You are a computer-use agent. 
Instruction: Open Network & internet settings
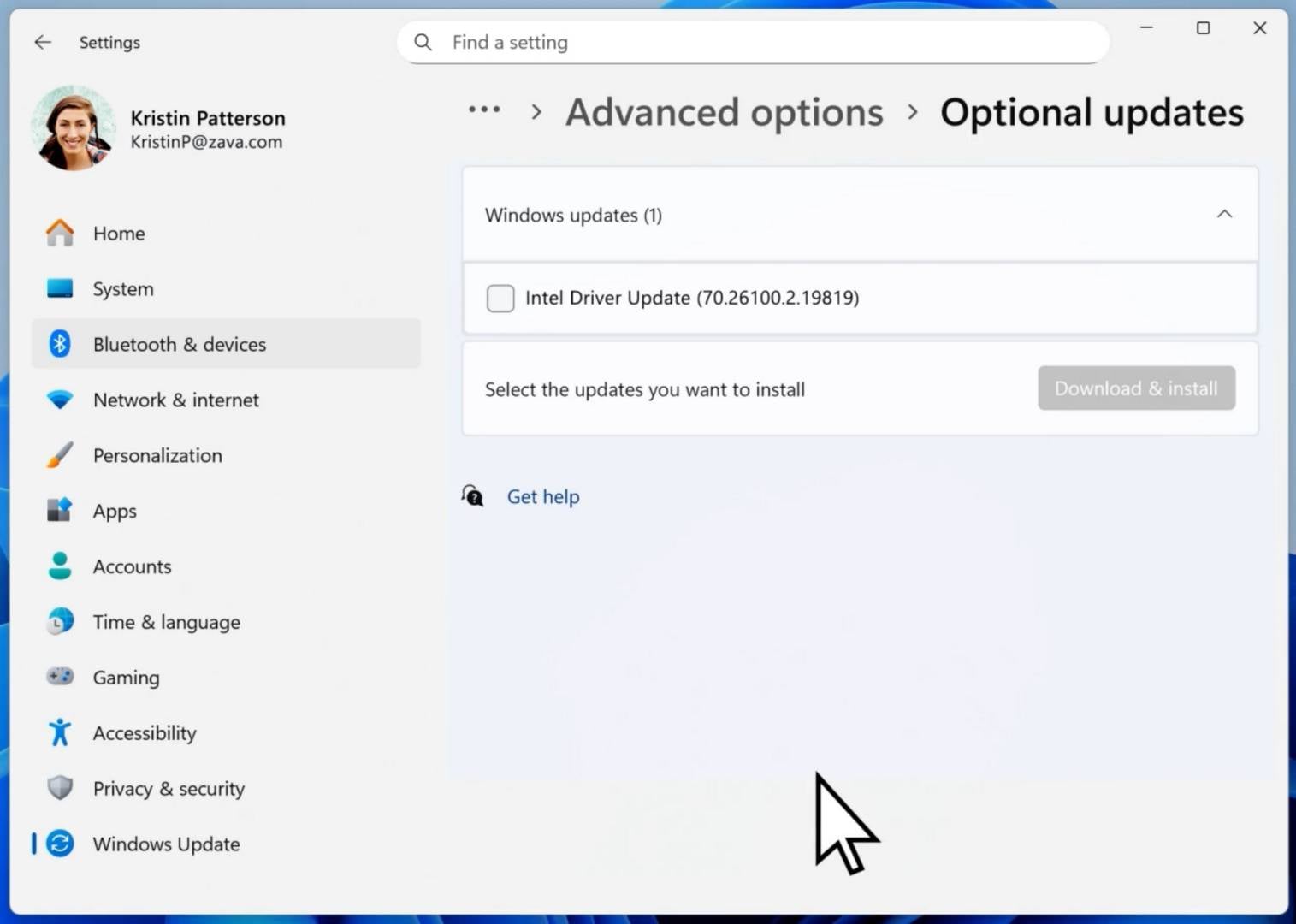click(226, 400)
